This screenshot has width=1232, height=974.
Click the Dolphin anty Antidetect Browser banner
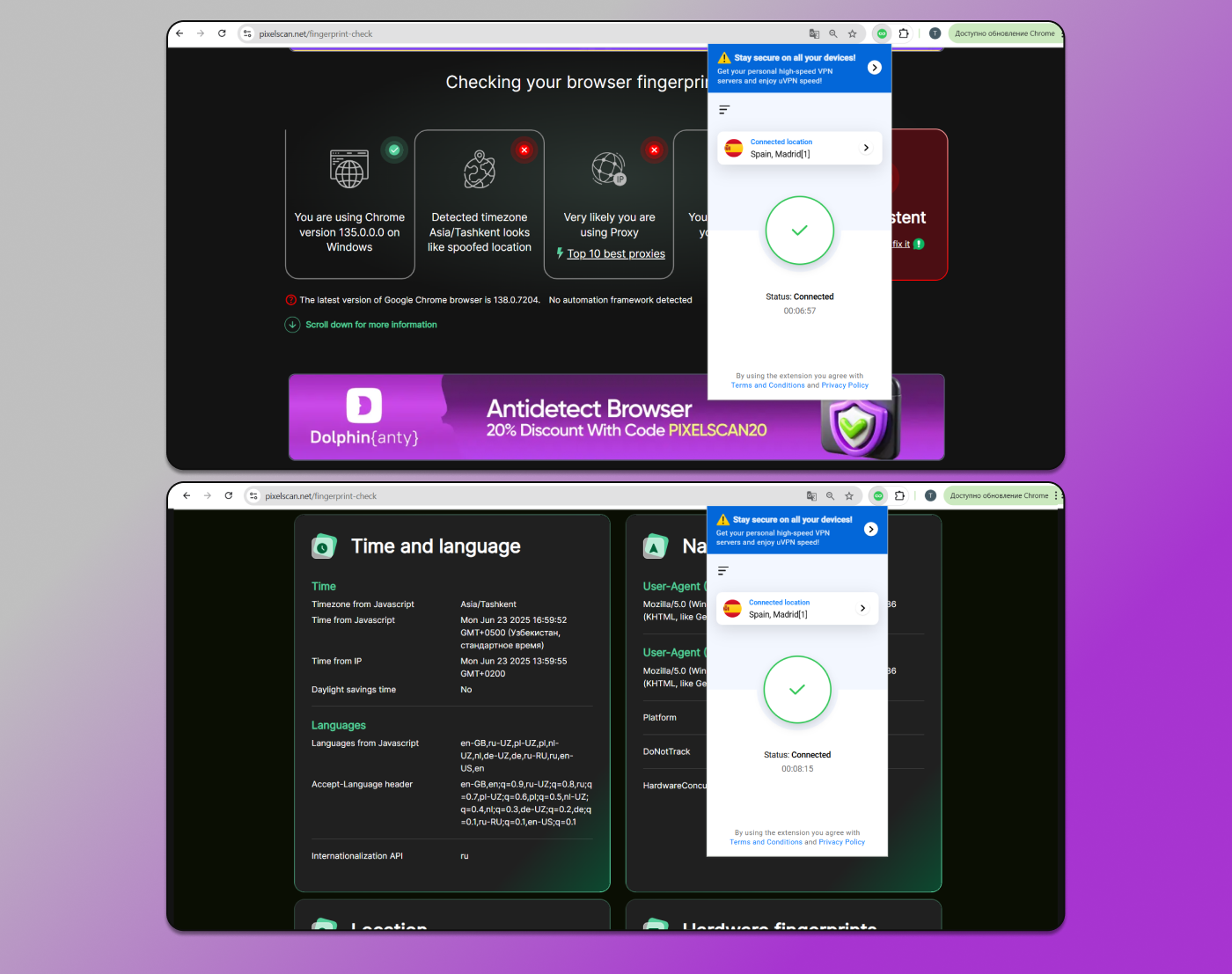tap(616, 417)
